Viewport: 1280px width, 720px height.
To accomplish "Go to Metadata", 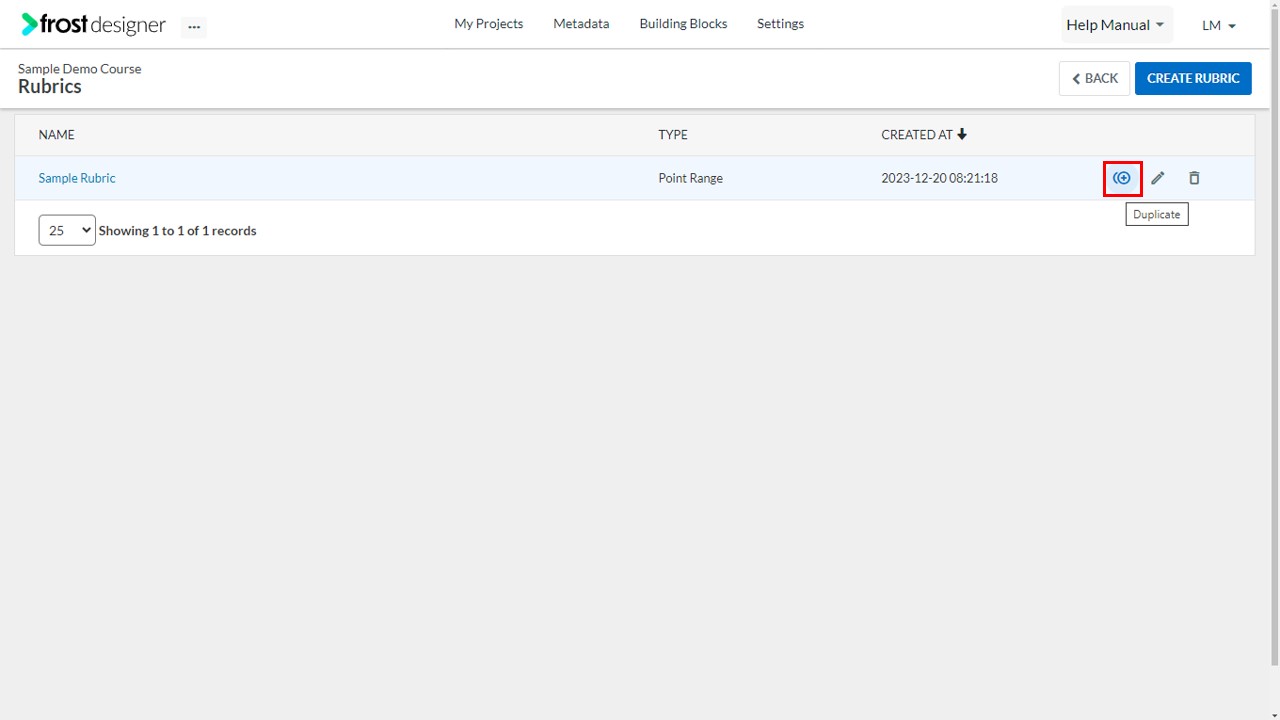I will [581, 24].
